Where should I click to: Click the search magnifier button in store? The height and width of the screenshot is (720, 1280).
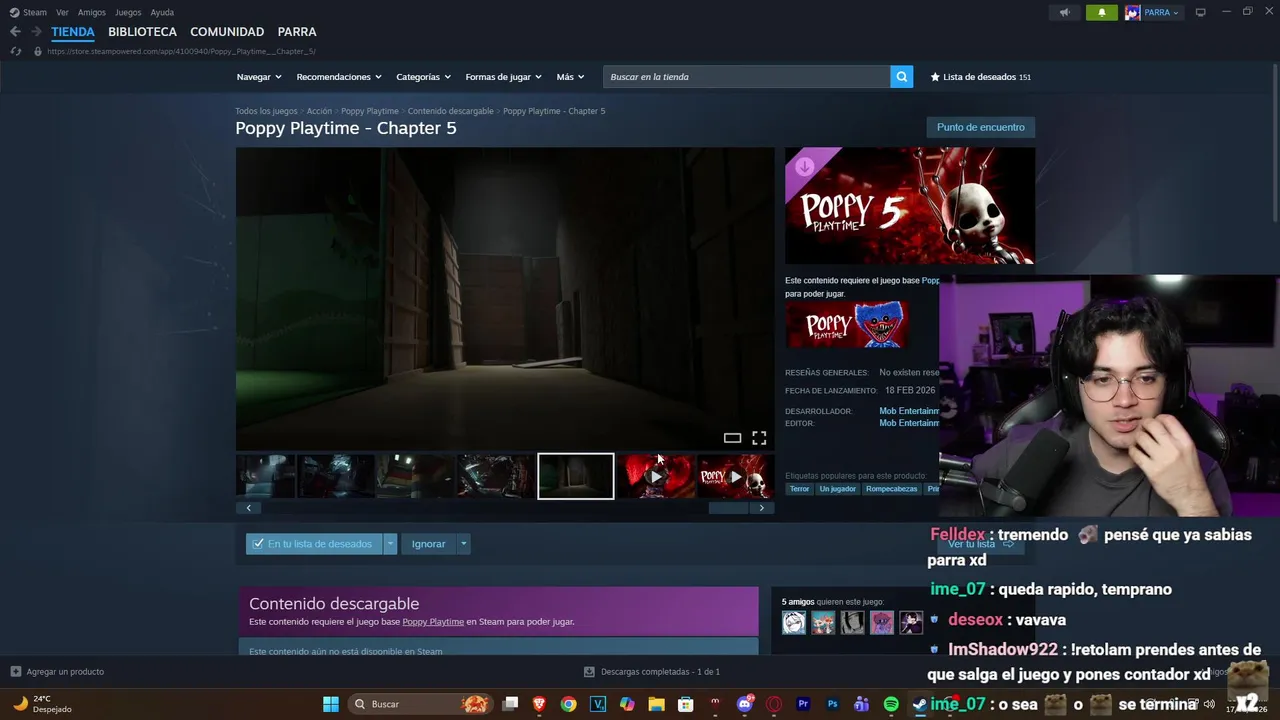(901, 77)
